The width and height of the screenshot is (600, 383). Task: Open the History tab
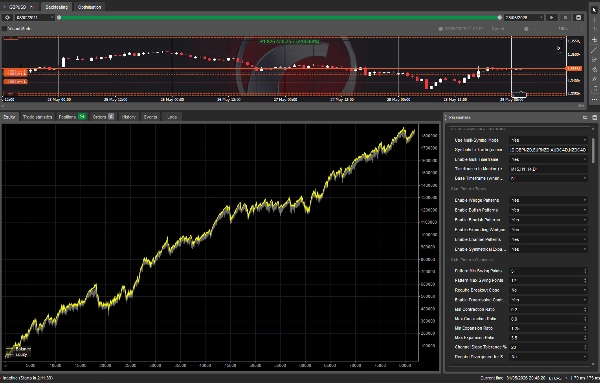[x=129, y=117]
